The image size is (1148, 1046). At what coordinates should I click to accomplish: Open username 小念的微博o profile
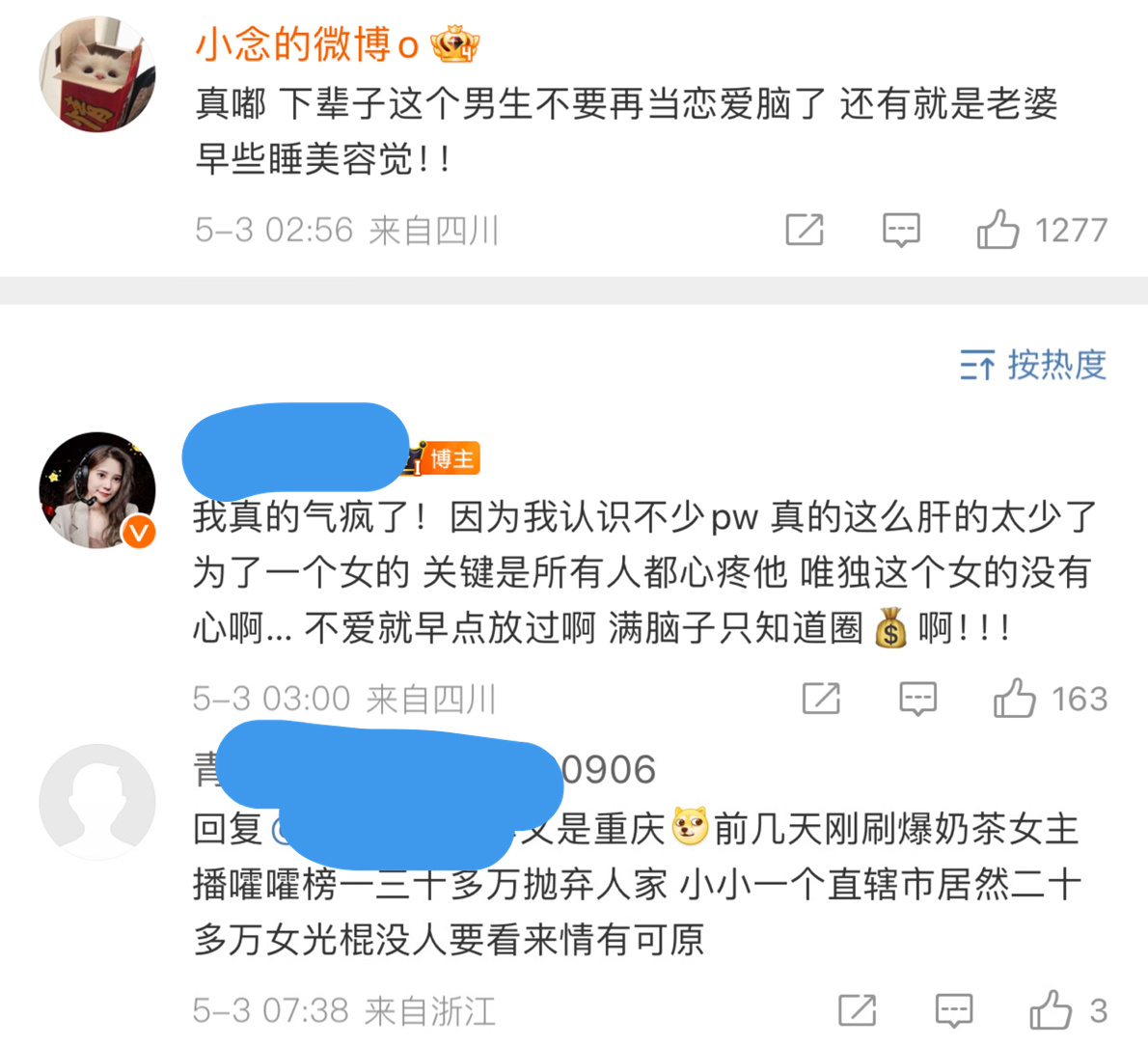point(307,44)
